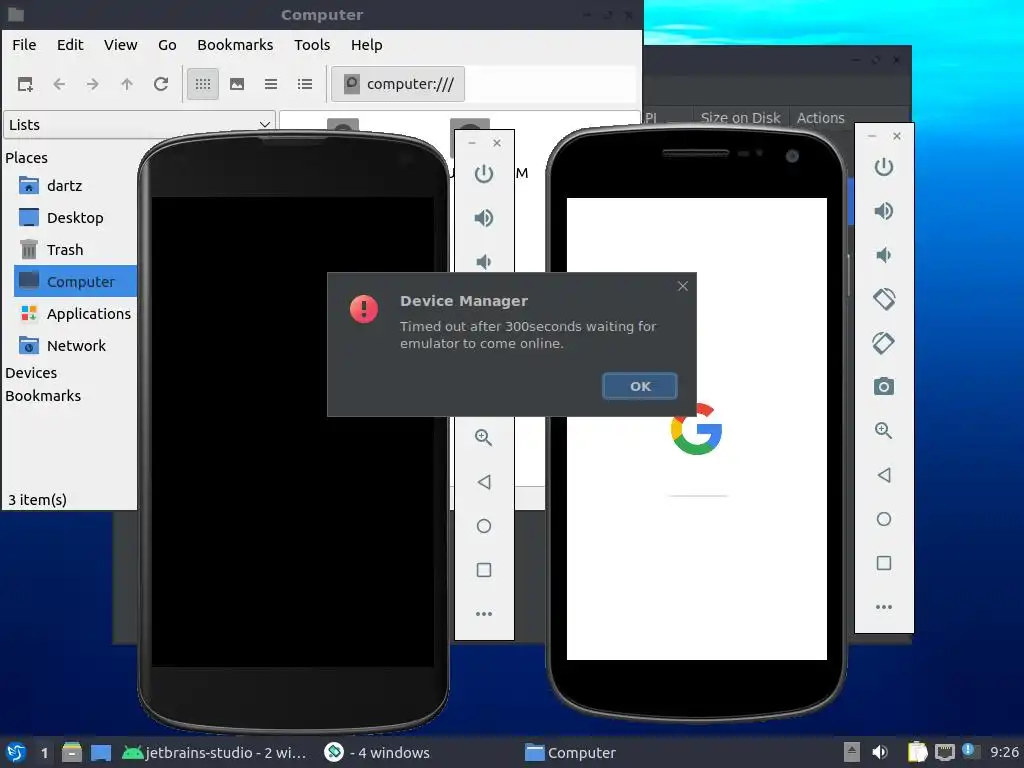Tap Overview square on right emulator toolbar
The height and width of the screenshot is (768, 1024).
pyautogui.click(x=884, y=563)
